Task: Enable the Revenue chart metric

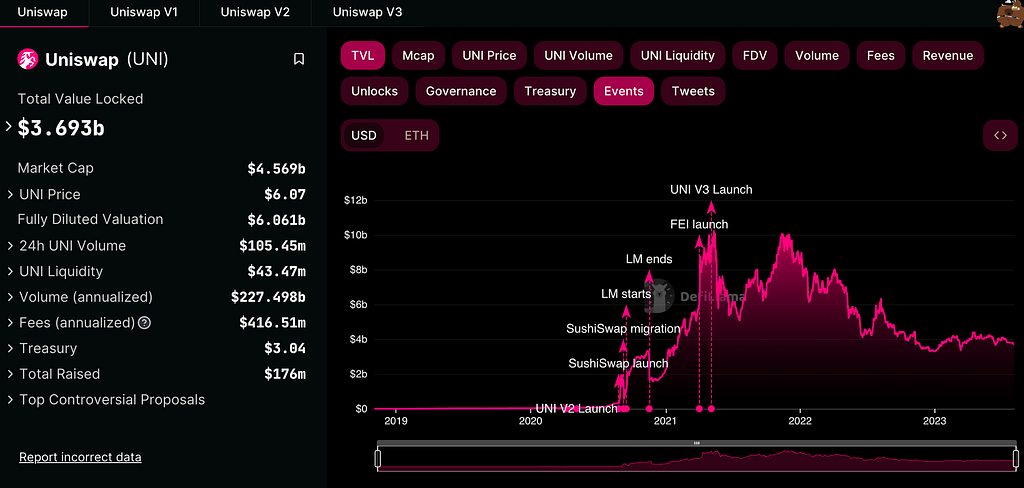Action: point(948,56)
